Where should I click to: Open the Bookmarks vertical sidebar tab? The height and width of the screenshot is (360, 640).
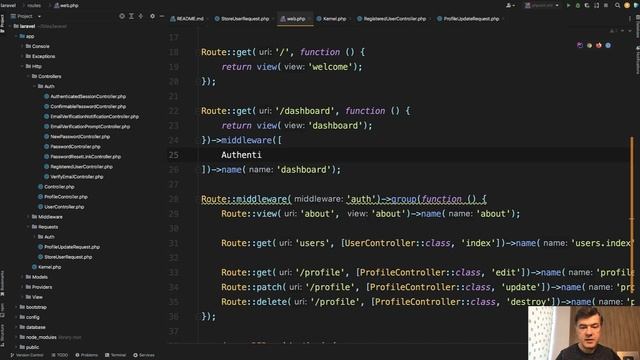click(x=2, y=283)
